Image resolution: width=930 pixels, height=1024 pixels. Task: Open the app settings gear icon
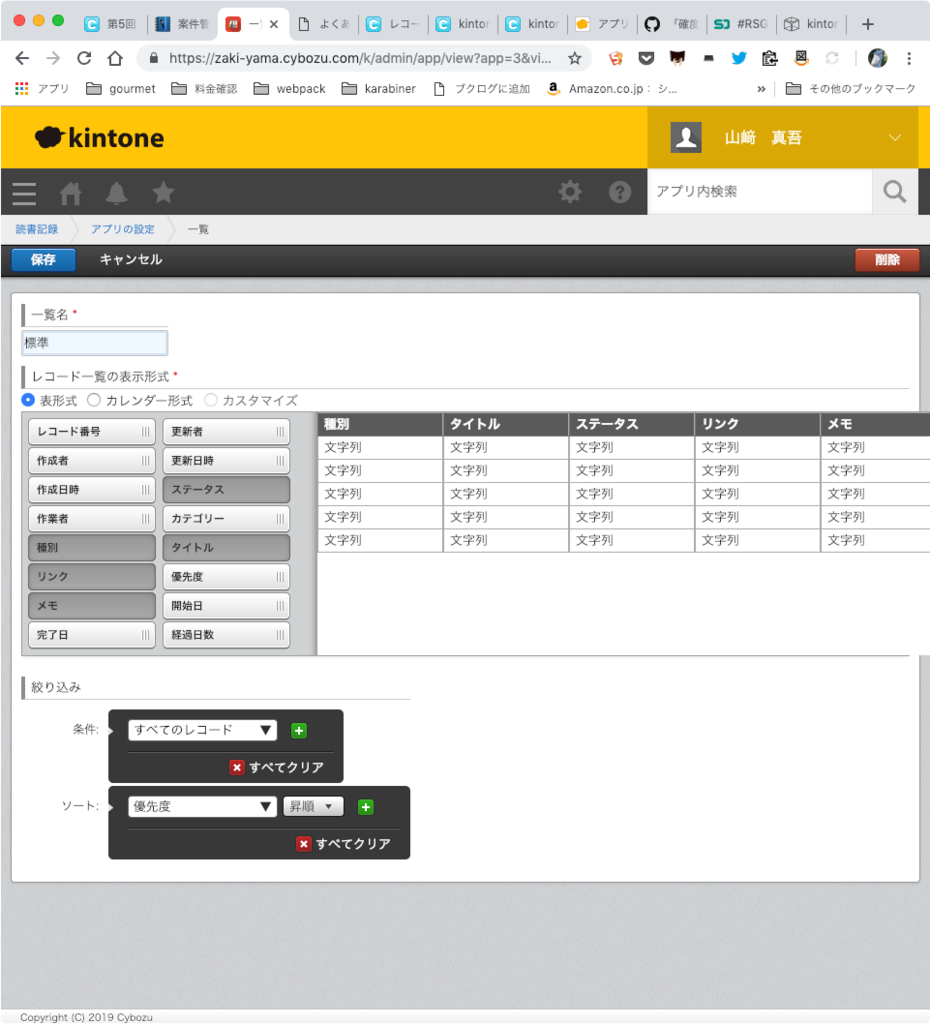coord(569,192)
